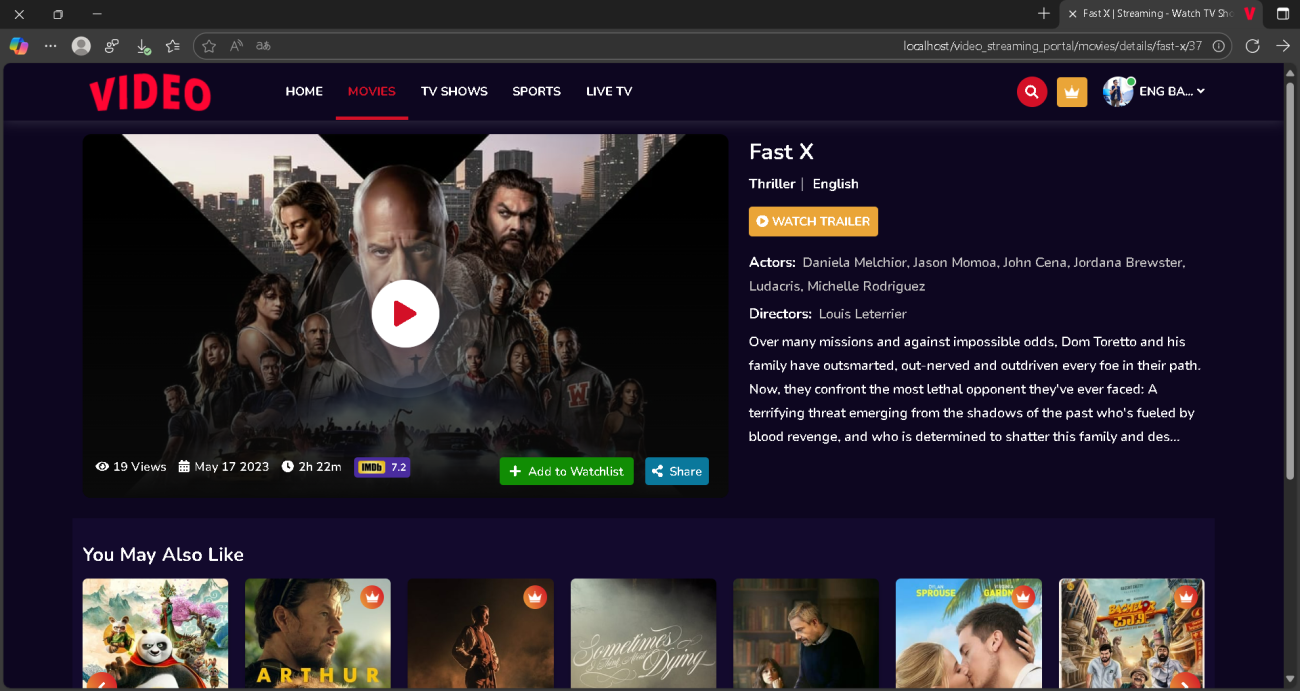Screen dimensions: 1300x691
Task: Open the browser ellipsis menu
Action: point(51,46)
